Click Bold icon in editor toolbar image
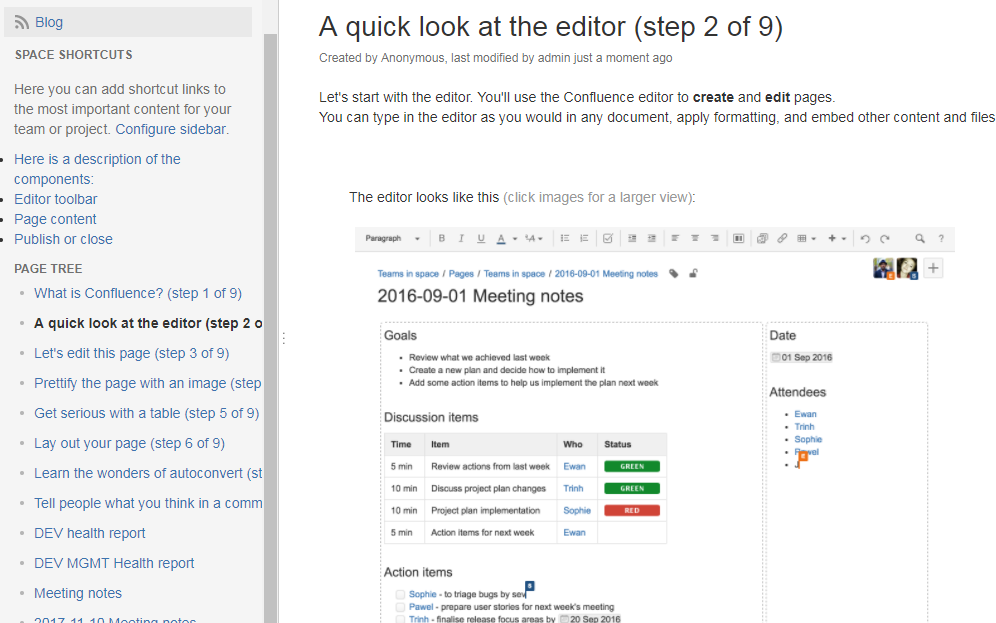 coord(441,239)
